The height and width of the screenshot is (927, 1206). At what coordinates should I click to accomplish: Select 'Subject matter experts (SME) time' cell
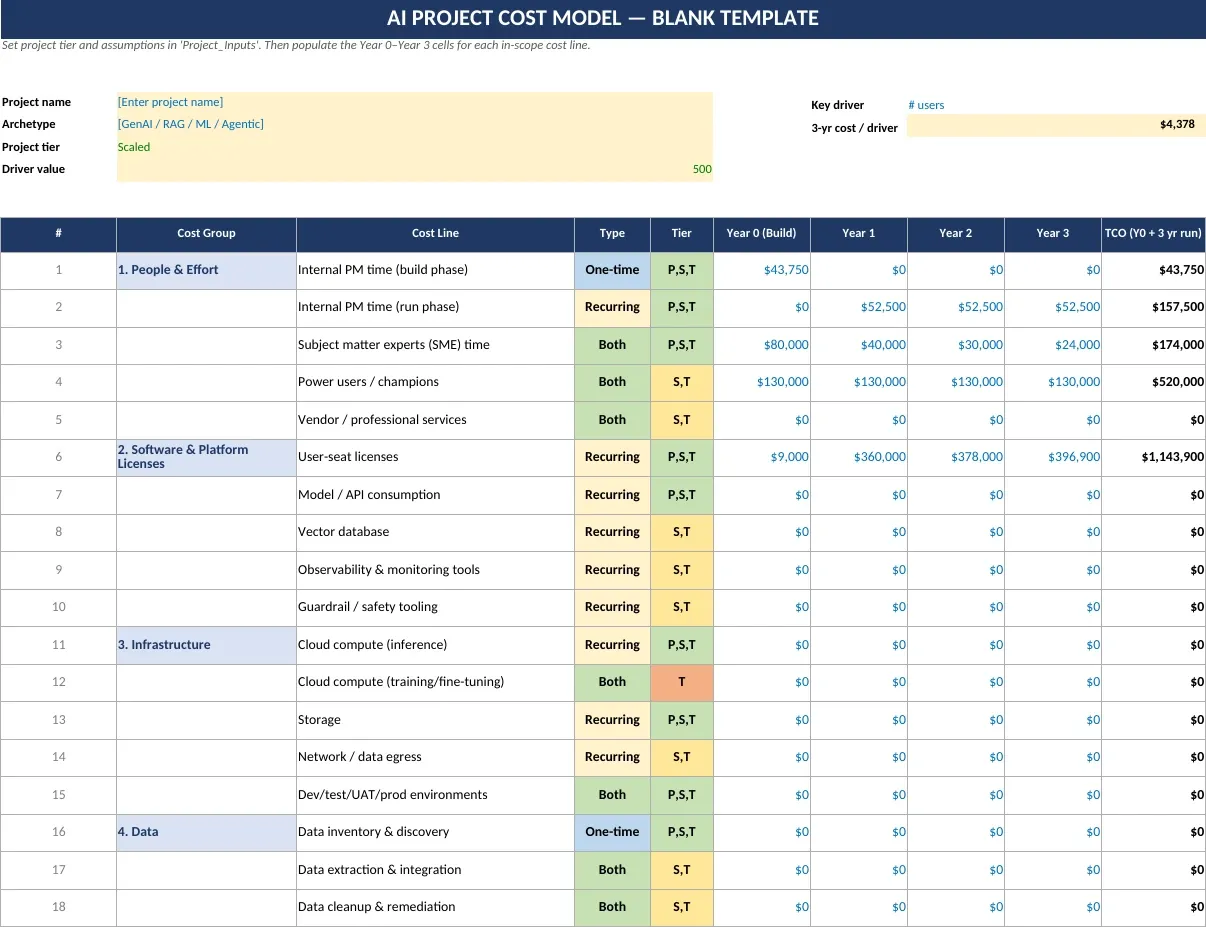click(435, 345)
